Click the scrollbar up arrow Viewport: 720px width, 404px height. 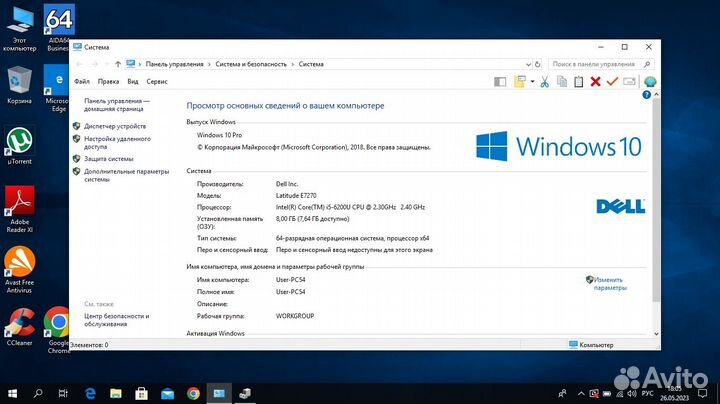656,94
